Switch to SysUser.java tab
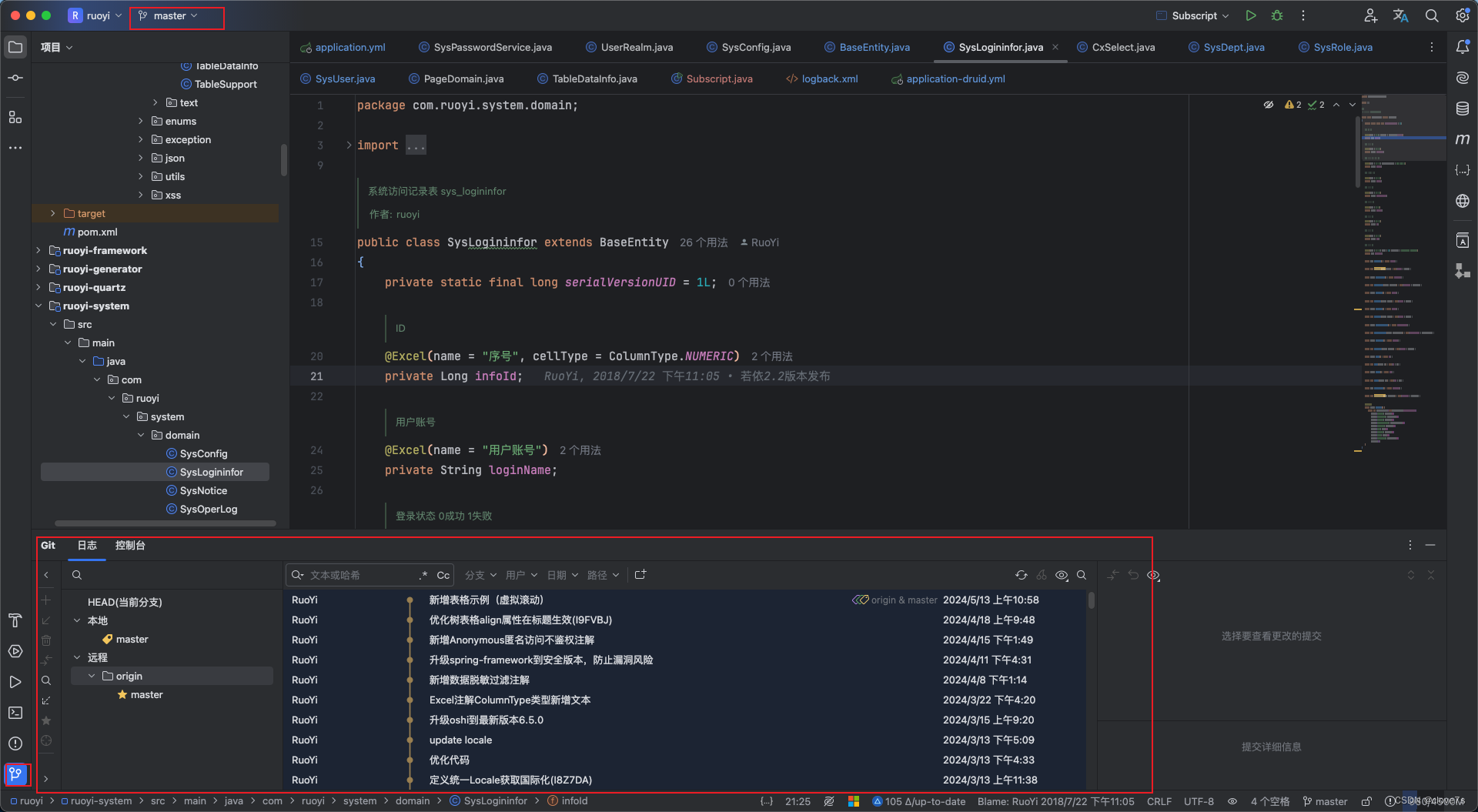The height and width of the screenshot is (812, 1478). click(x=337, y=79)
